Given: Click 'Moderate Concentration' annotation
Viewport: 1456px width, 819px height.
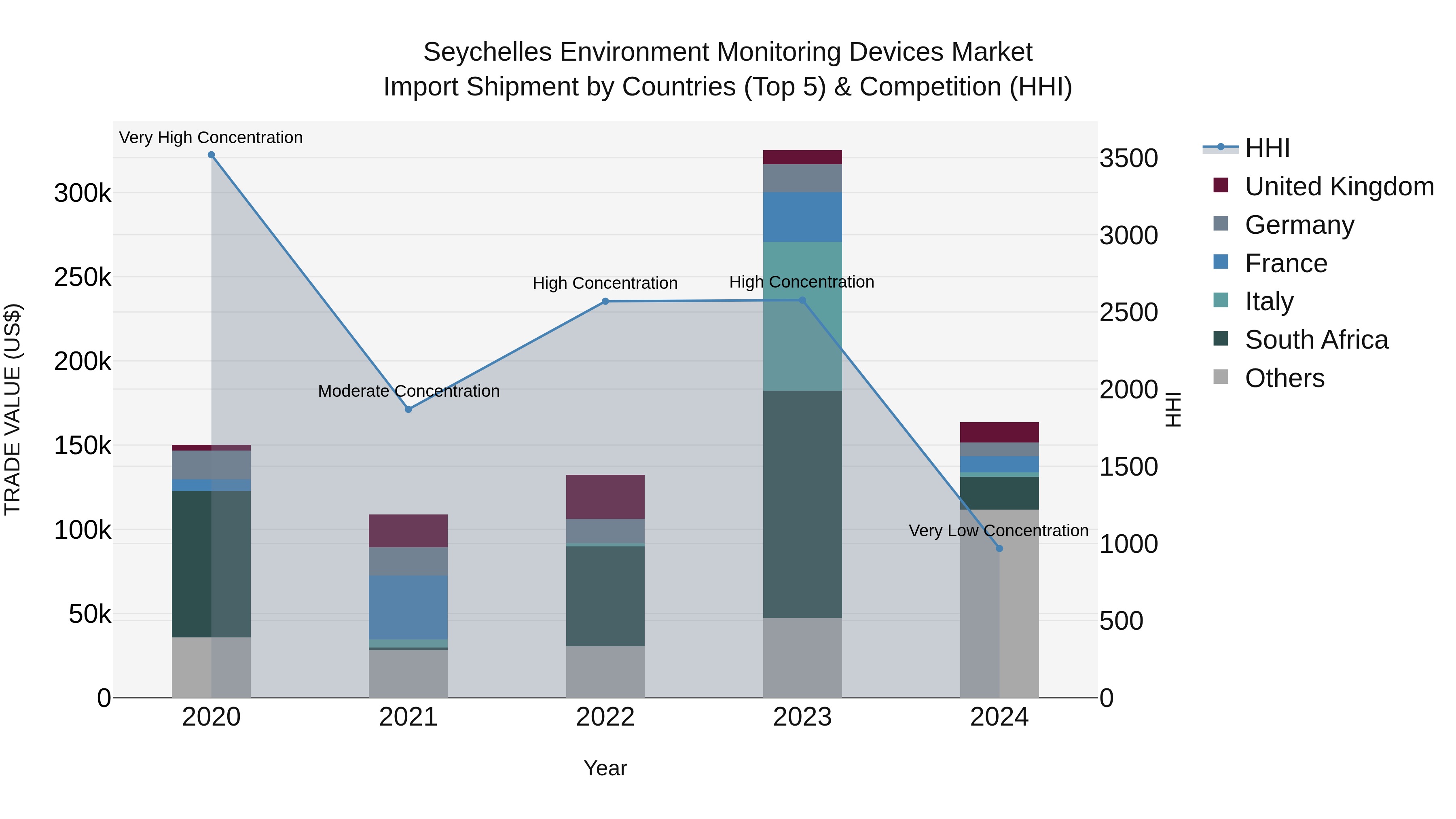Looking at the screenshot, I should (408, 391).
